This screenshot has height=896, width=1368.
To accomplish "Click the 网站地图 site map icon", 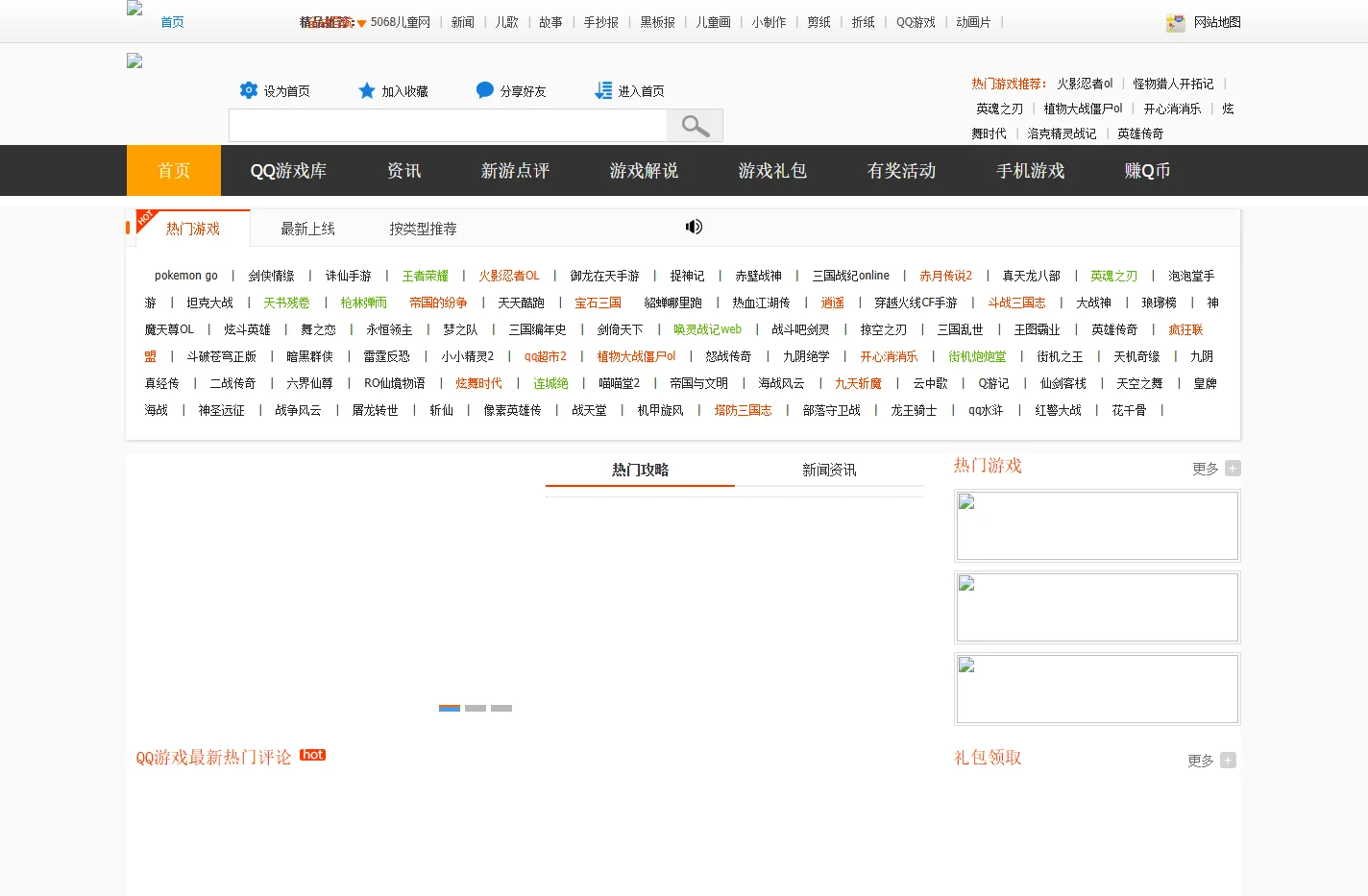I will coord(1176,22).
